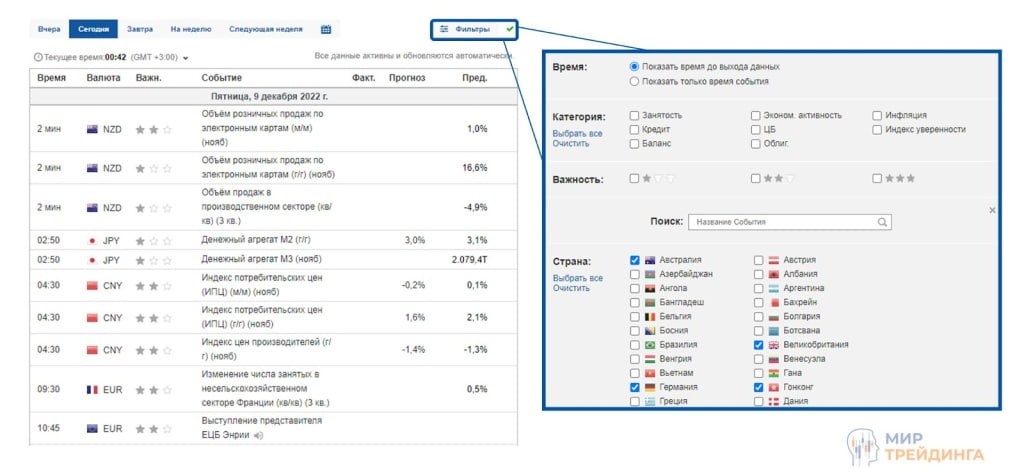Click the Фильтры filter icon button

tap(445, 30)
